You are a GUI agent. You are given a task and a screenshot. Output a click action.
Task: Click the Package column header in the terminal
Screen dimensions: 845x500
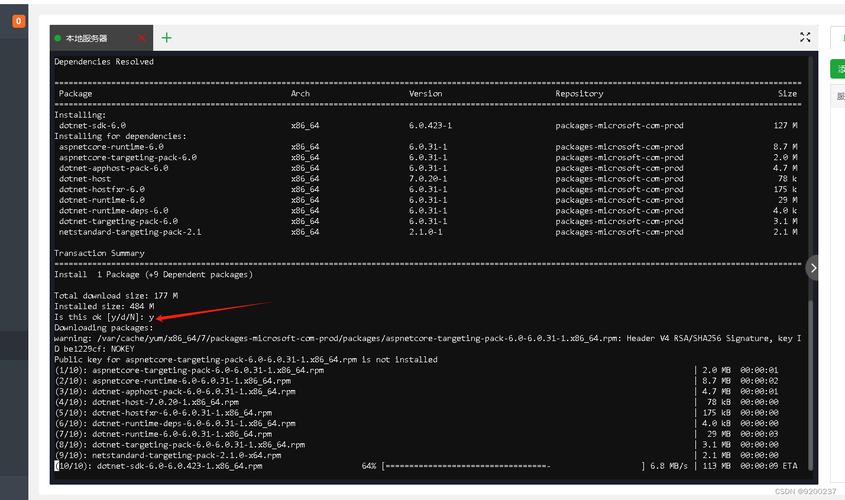pos(75,94)
